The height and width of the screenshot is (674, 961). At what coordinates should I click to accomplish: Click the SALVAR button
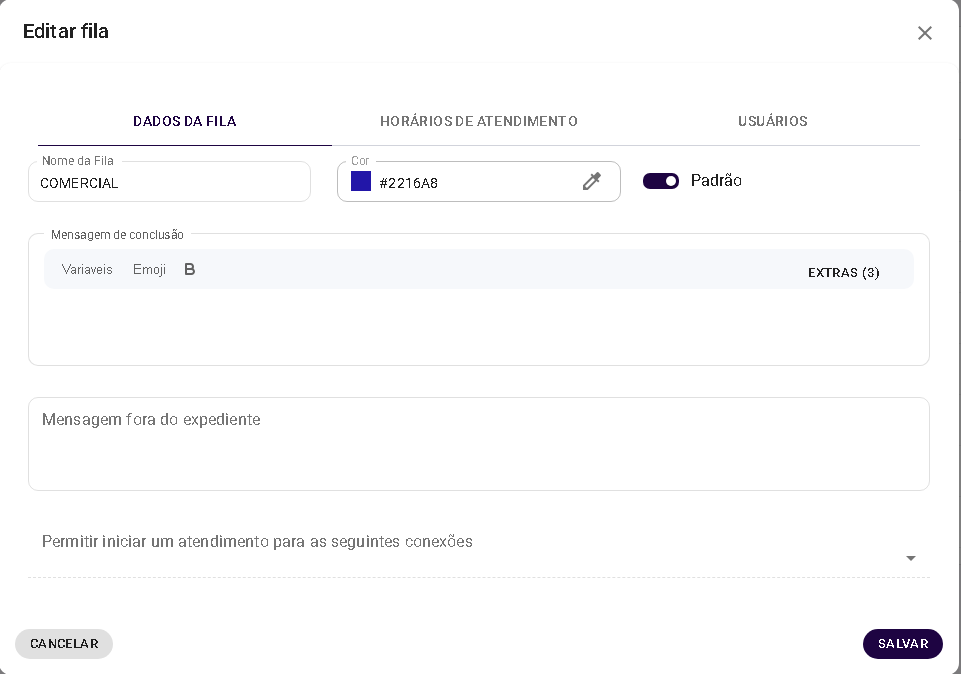[x=901, y=643]
